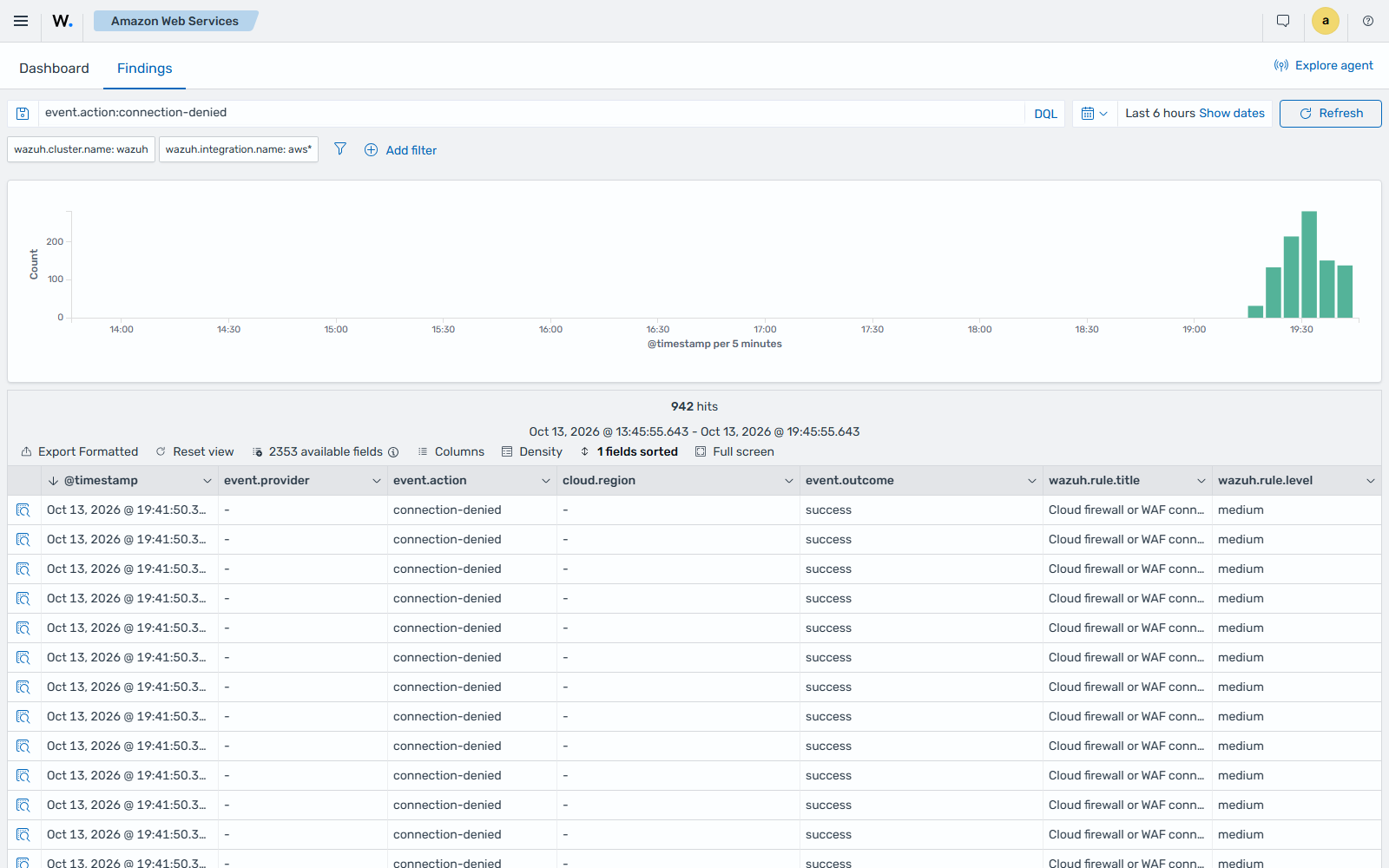
Task: Click the available fields info icon
Action: pyautogui.click(x=393, y=452)
